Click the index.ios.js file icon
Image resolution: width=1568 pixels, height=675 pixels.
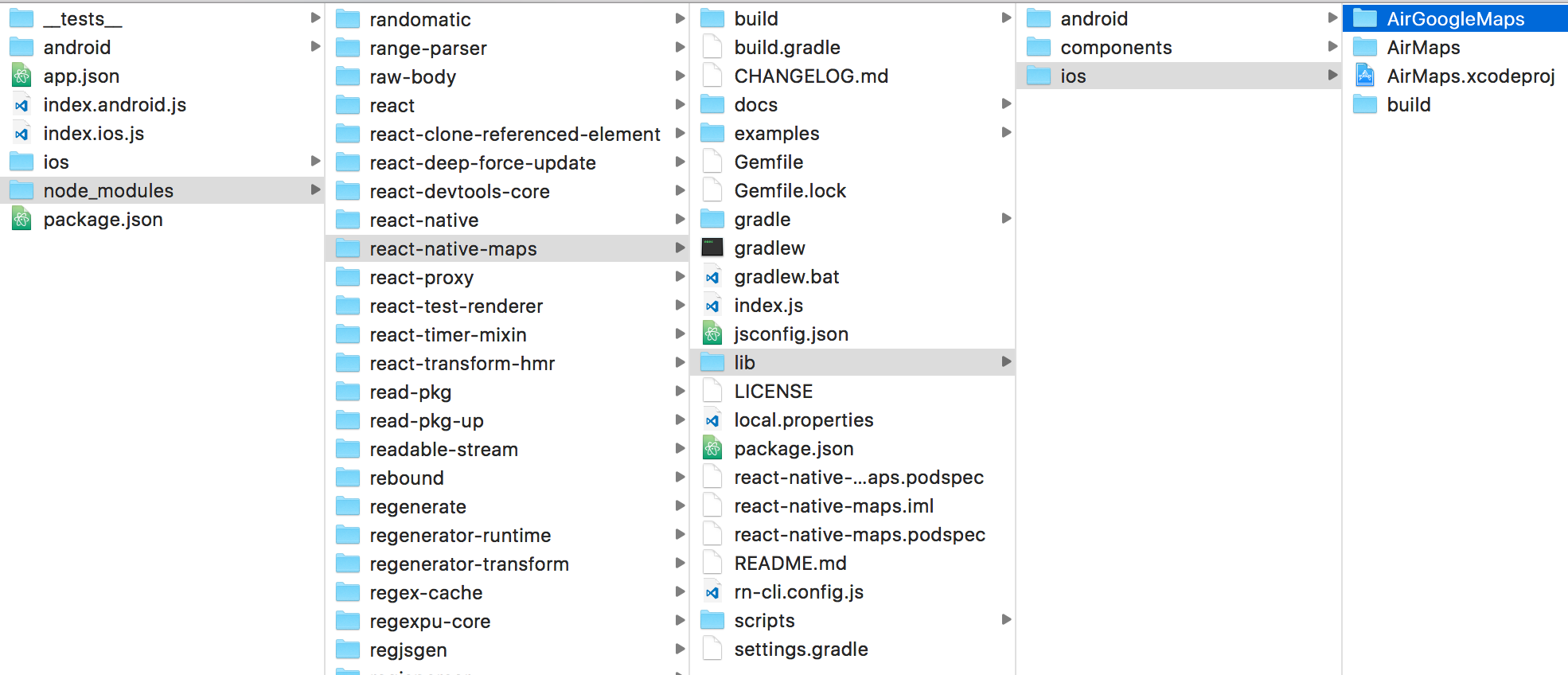[21, 134]
